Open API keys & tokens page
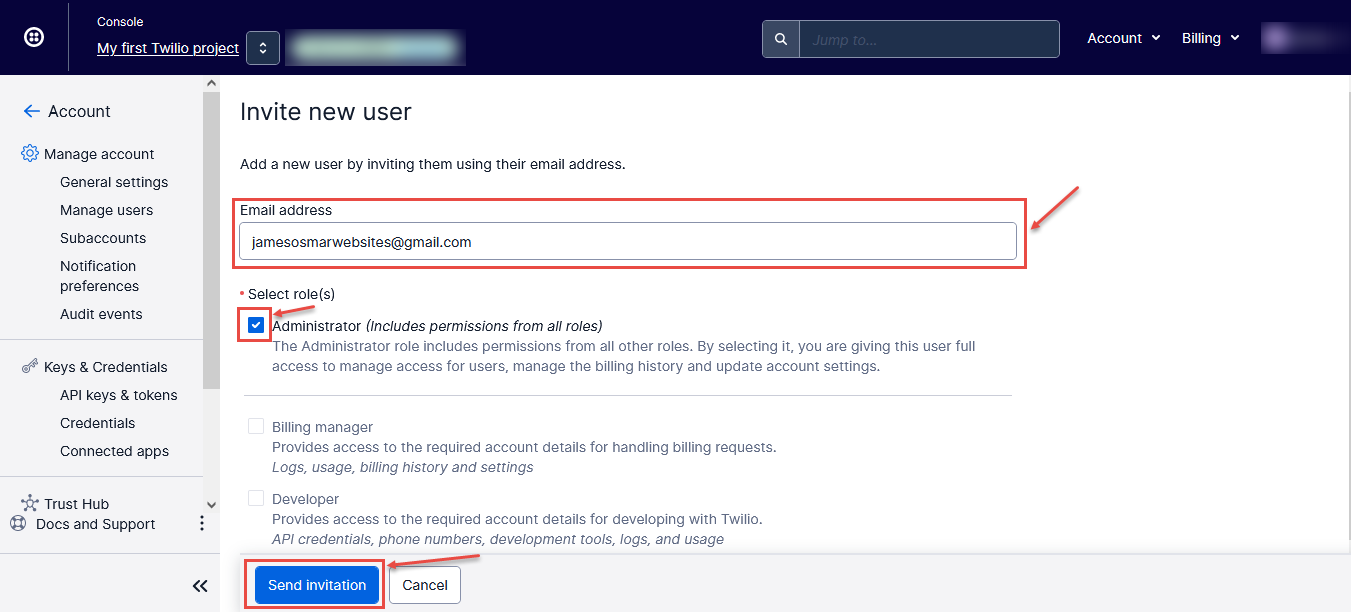1351x612 pixels. (118, 395)
